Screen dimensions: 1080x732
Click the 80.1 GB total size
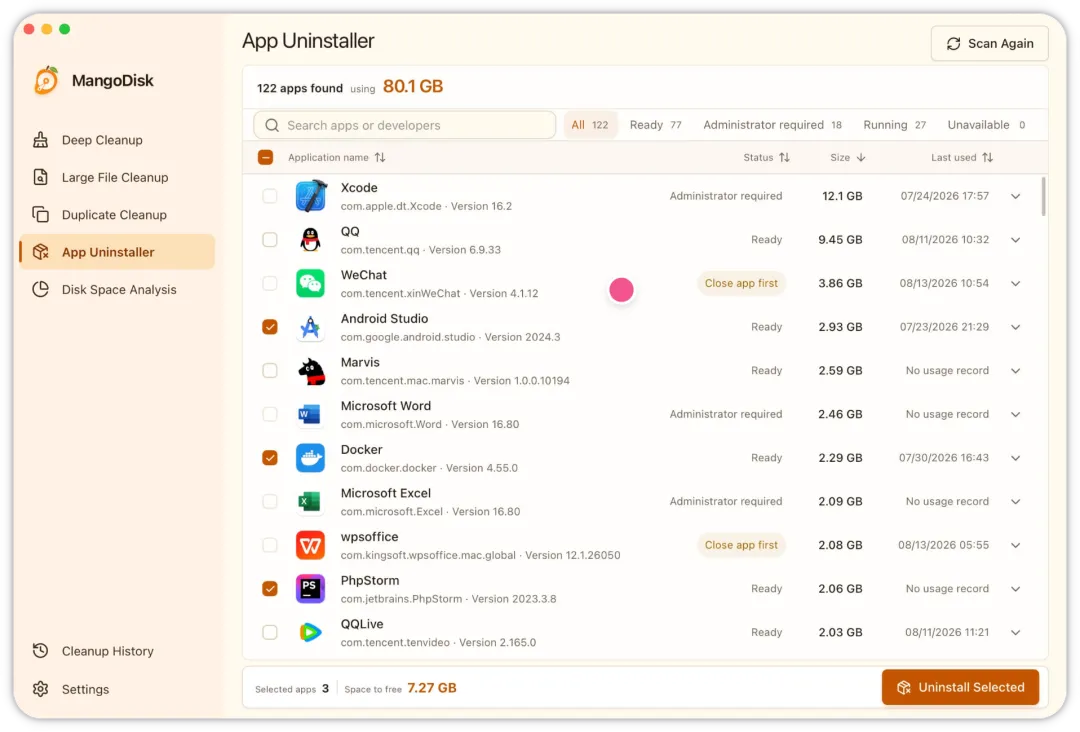413,87
